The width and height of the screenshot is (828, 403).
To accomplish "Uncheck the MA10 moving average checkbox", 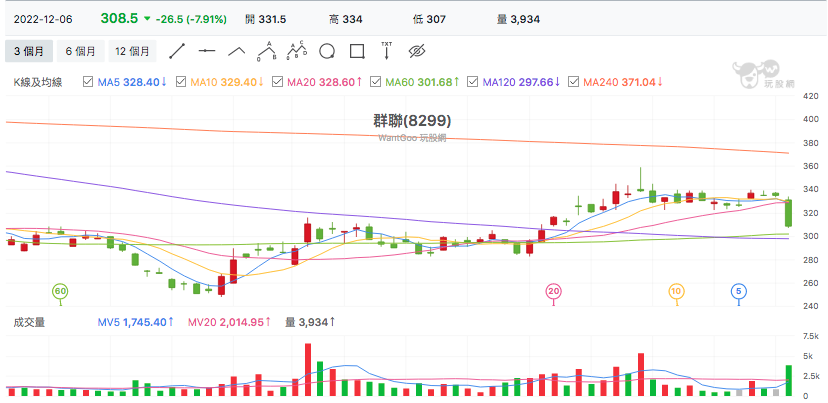I will click(181, 82).
